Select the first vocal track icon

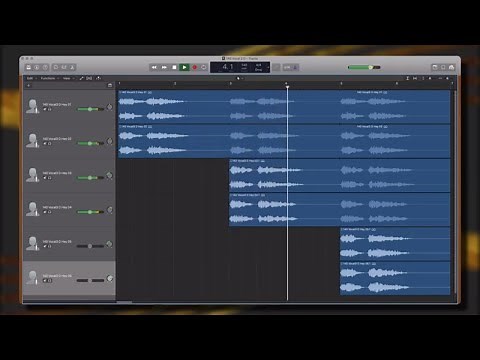point(32,106)
